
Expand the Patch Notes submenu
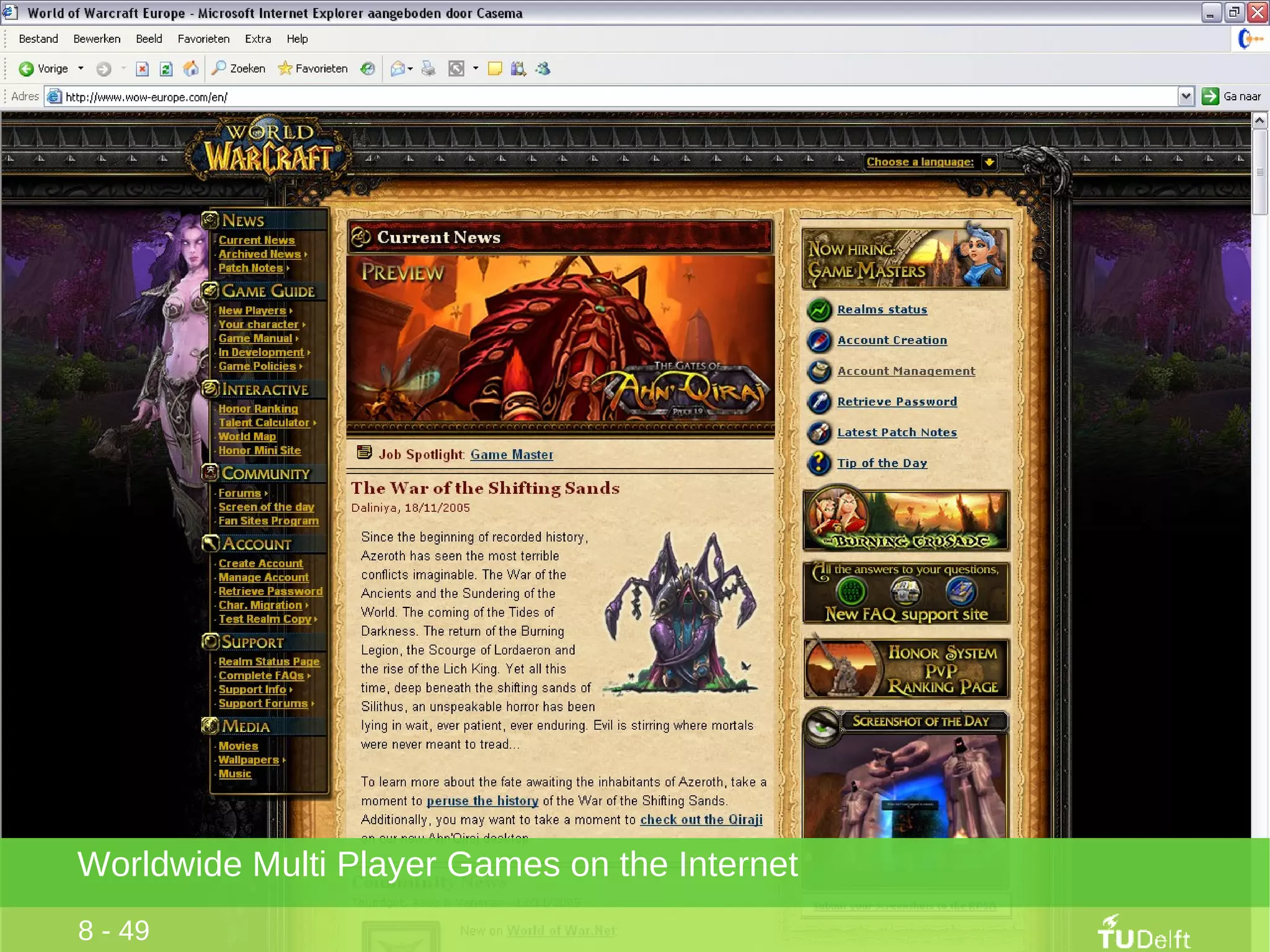tap(288, 268)
